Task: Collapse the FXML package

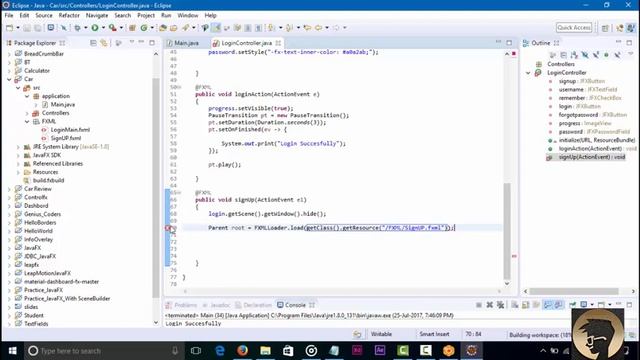Action: [x=27, y=122]
